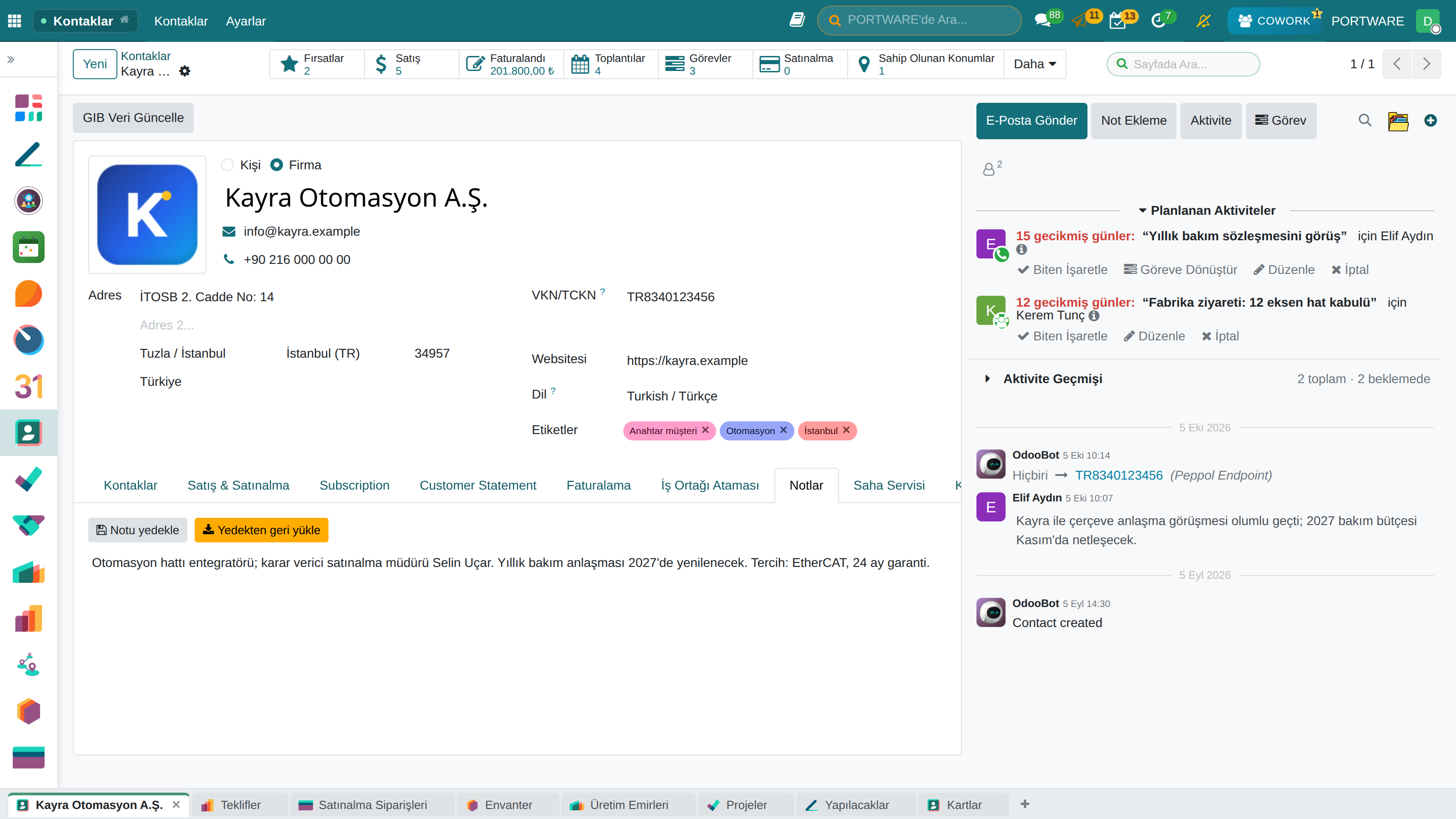Open the checkmark project app in sidebar
The image size is (1456, 819).
point(28,479)
